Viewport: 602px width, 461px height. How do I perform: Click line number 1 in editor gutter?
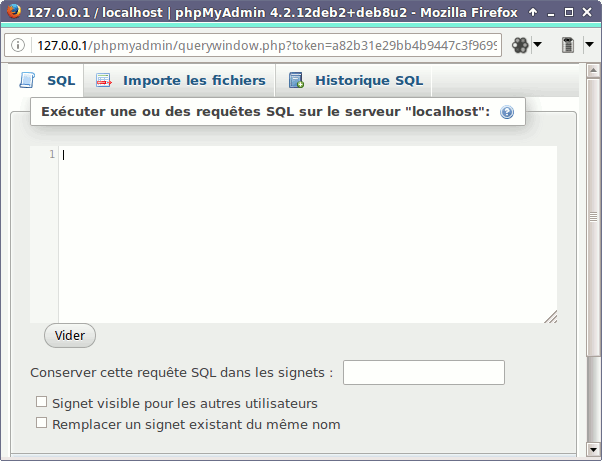pyautogui.click(x=52, y=154)
